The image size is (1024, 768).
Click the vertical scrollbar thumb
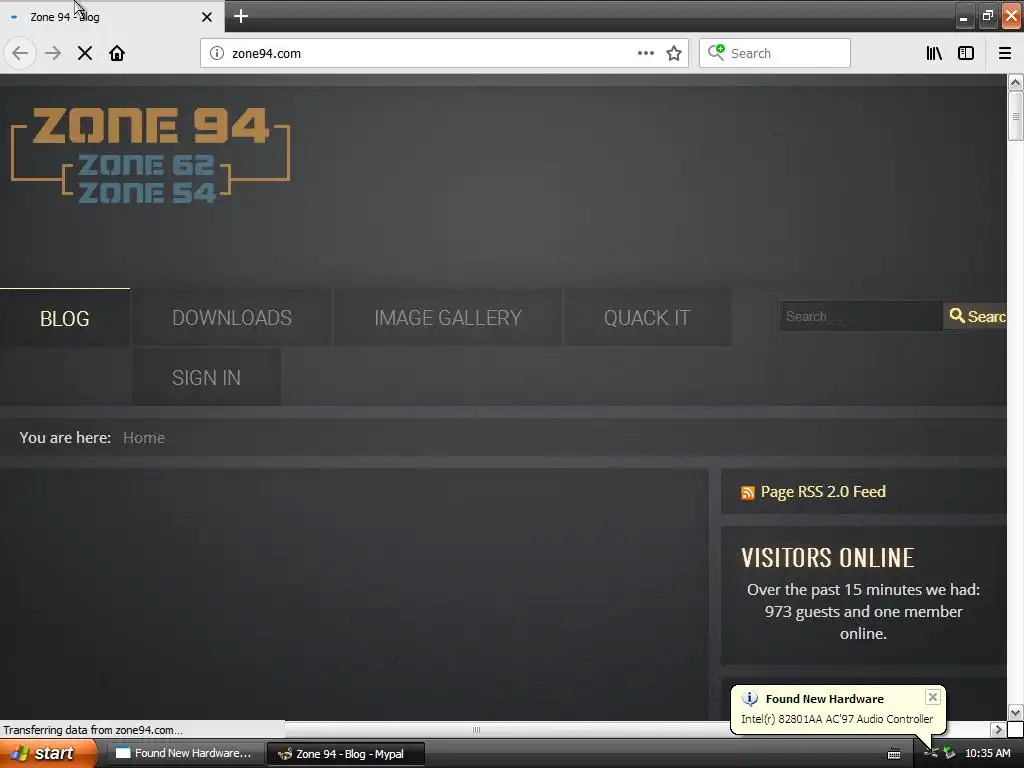click(x=1015, y=116)
